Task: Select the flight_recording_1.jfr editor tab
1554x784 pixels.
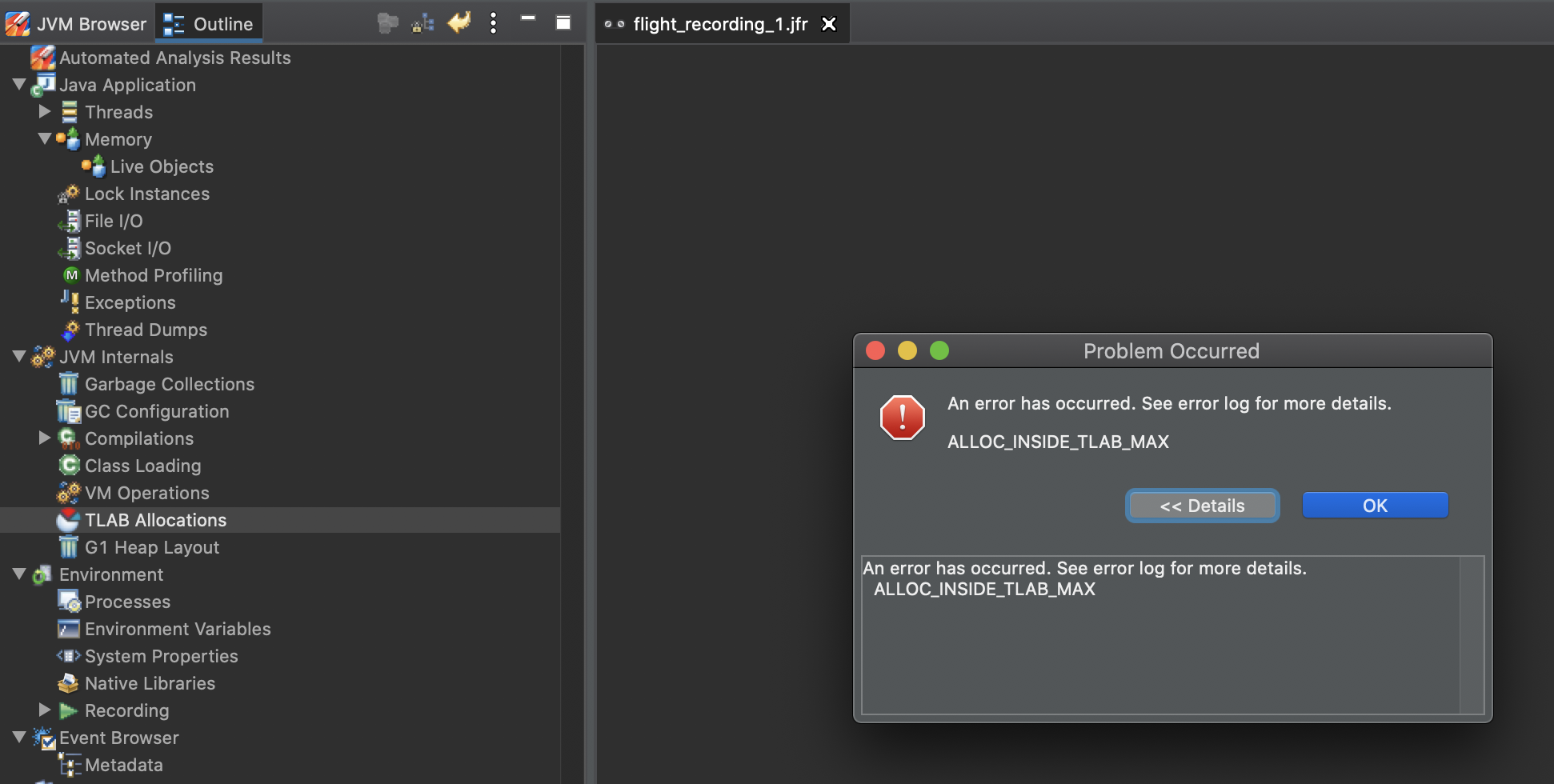Action: tap(719, 24)
